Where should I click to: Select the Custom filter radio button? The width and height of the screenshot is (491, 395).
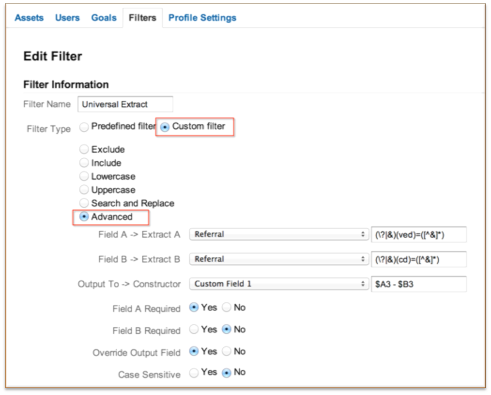[x=165, y=127]
